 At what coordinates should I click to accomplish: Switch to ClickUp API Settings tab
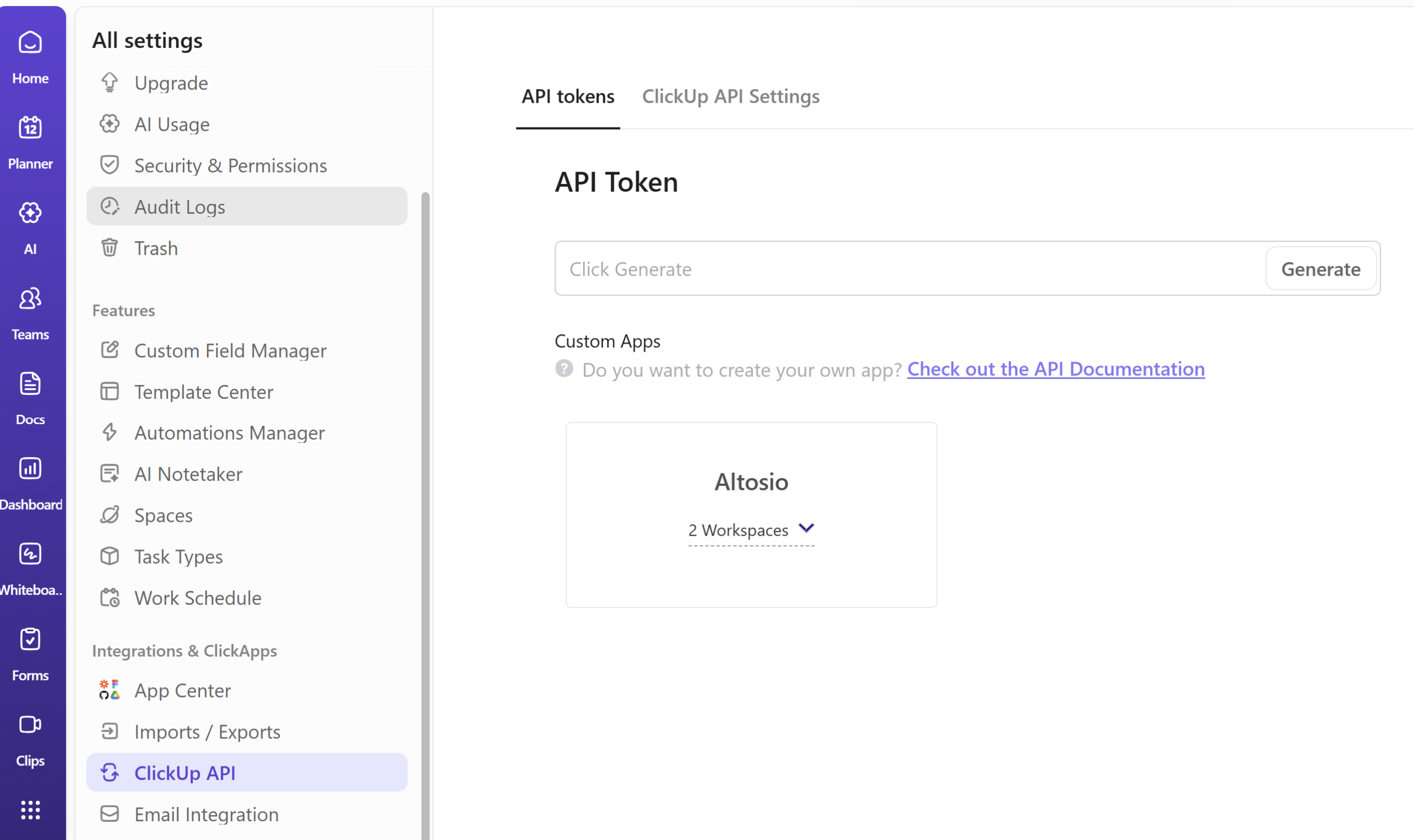click(730, 97)
